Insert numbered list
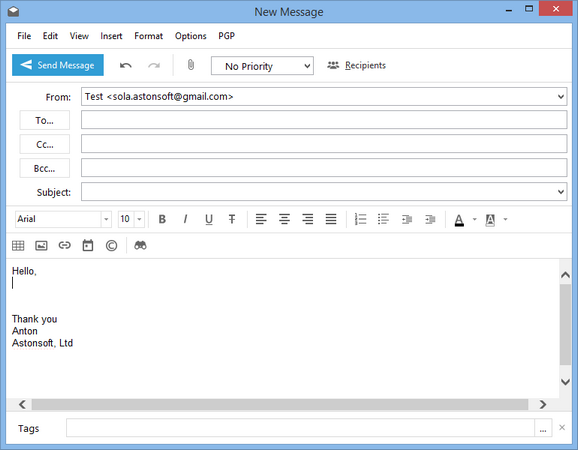 (x=360, y=219)
